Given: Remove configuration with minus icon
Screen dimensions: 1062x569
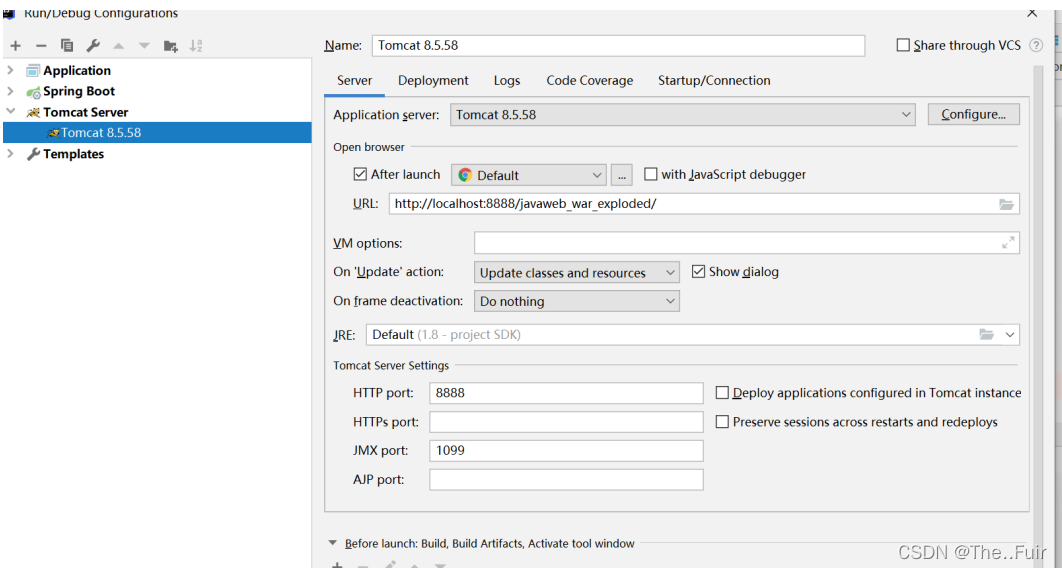Looking at the screenshot, I should 41,46.
